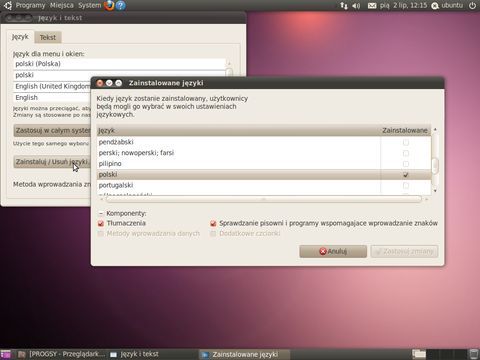Select the portugalski row

(x=264, y=185)
